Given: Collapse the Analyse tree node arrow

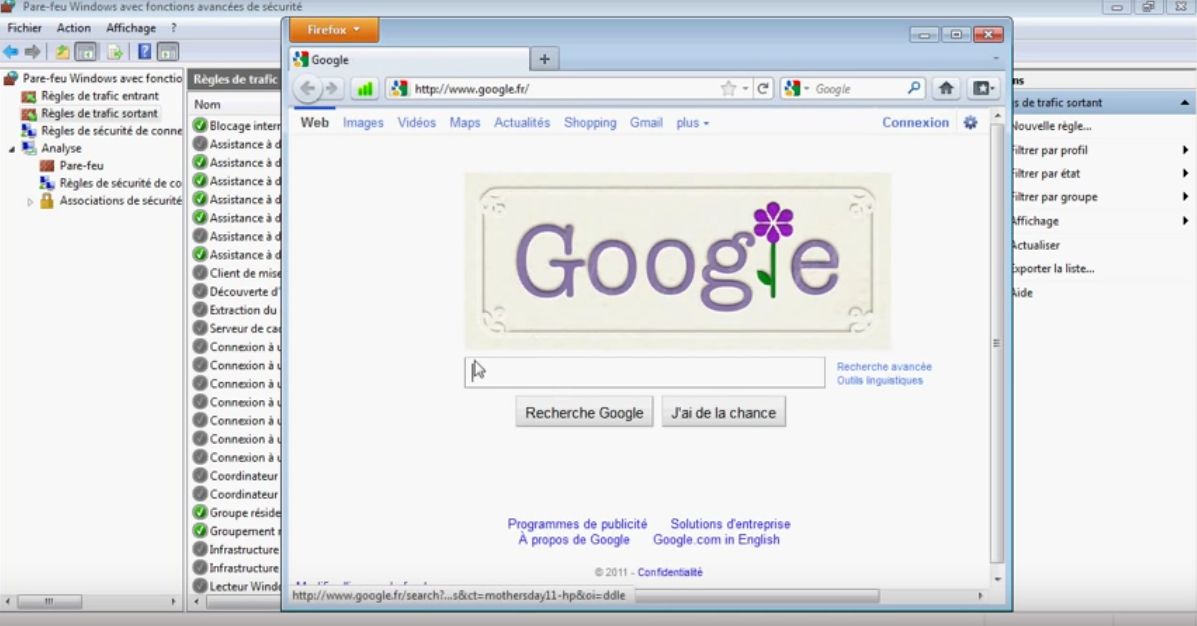Looking at the screenshot, I should pyautogui.click(x=11, y=149).
